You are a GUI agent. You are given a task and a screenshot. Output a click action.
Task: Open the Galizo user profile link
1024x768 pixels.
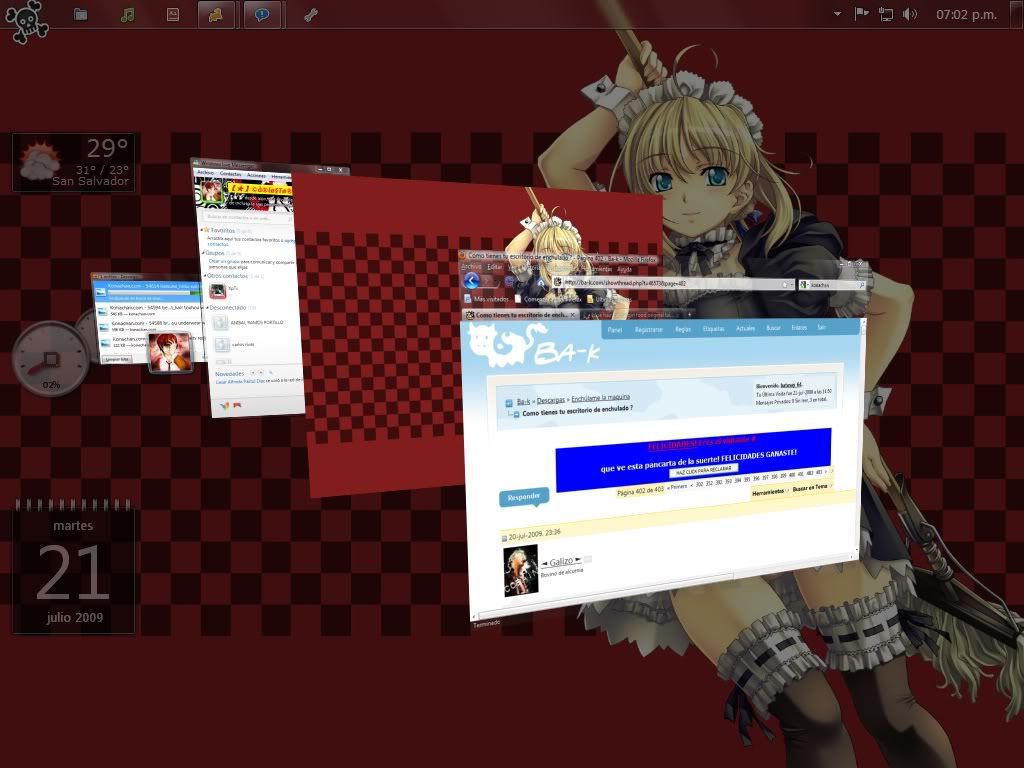click(x=562, y=562)
